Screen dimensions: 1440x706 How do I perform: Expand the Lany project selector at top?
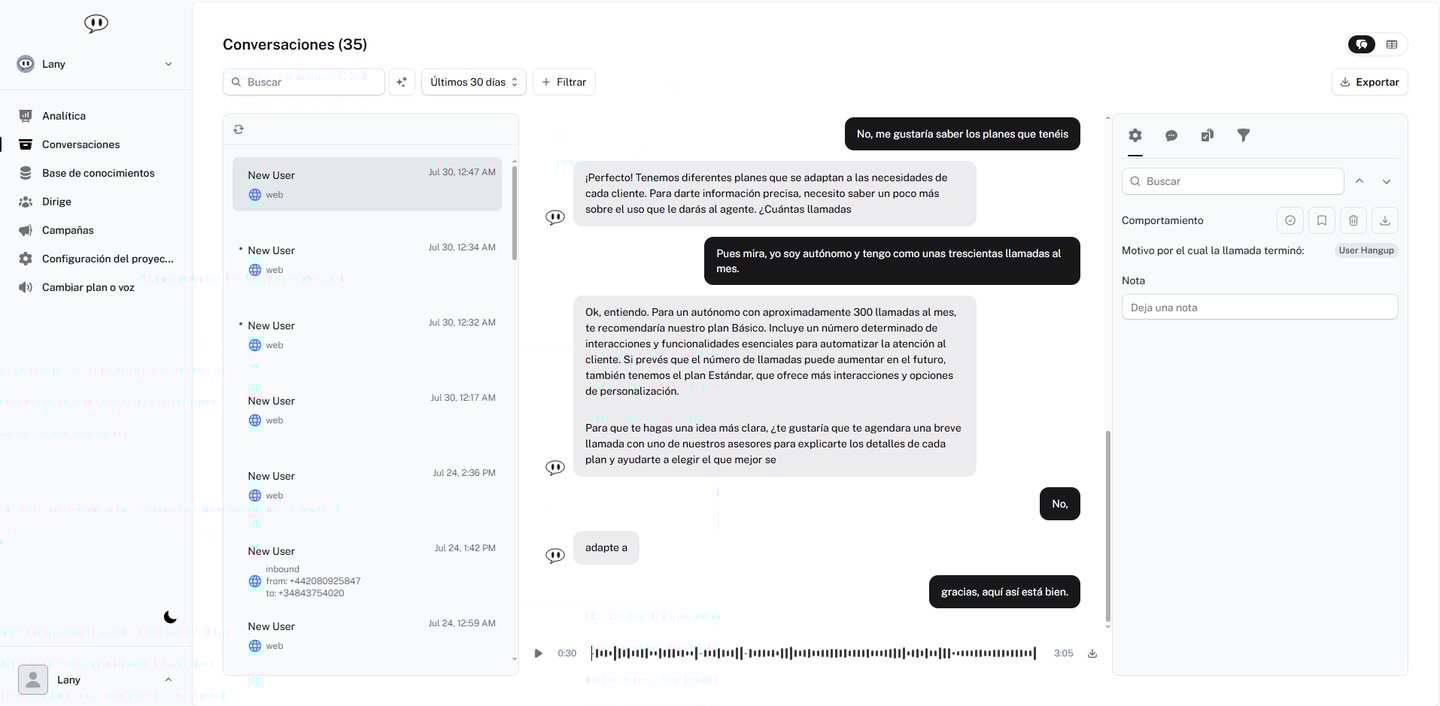click(x=95, y=64)
